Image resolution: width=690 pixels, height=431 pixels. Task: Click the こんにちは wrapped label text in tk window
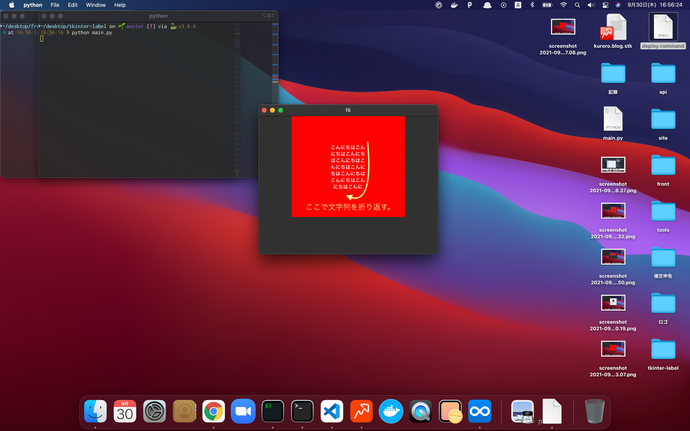(348, 167)
